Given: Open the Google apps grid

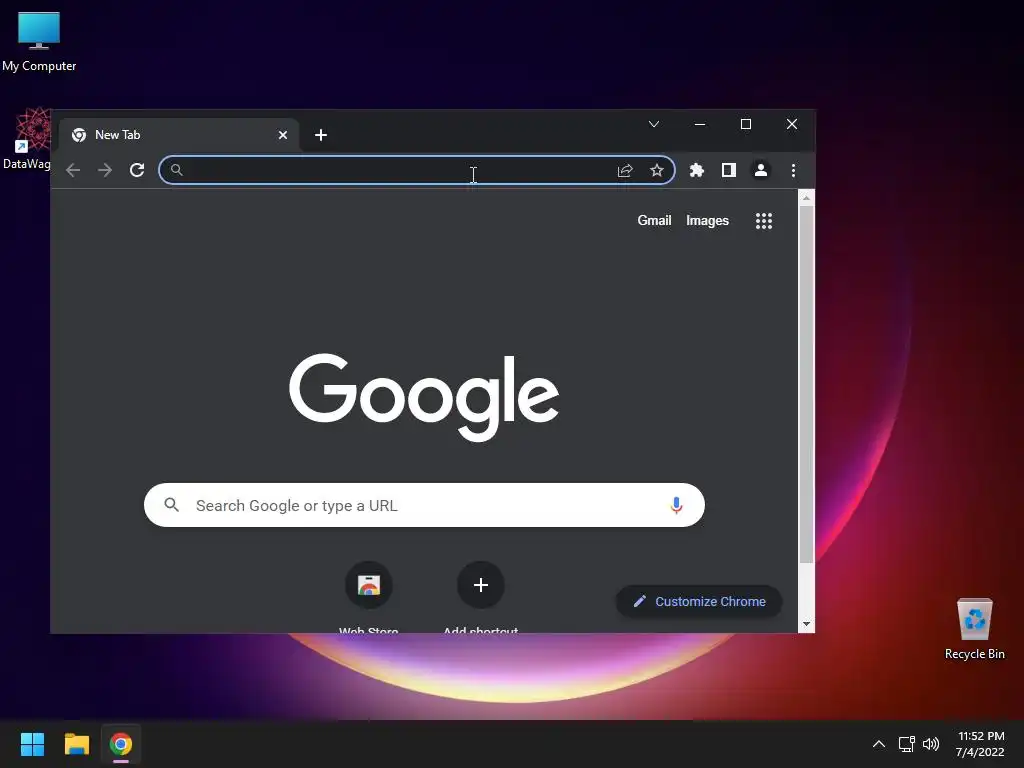Looking at the screenshot, I should [x=764, y=221].
